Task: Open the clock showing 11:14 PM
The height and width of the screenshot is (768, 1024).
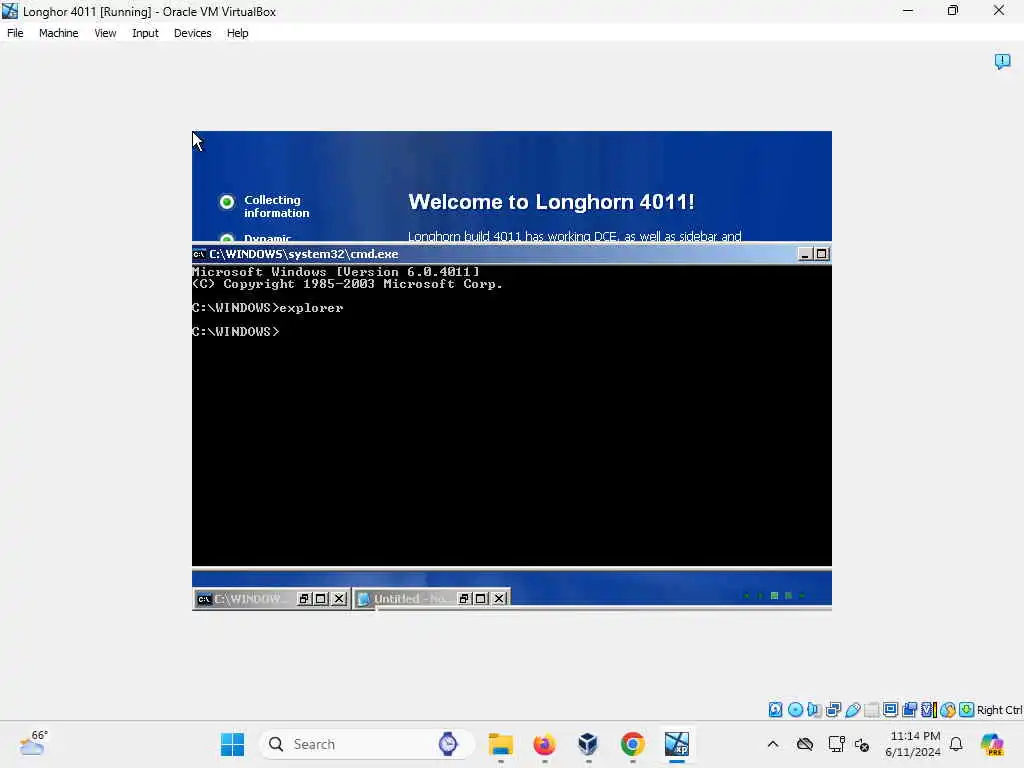Action: click(913, 744)
